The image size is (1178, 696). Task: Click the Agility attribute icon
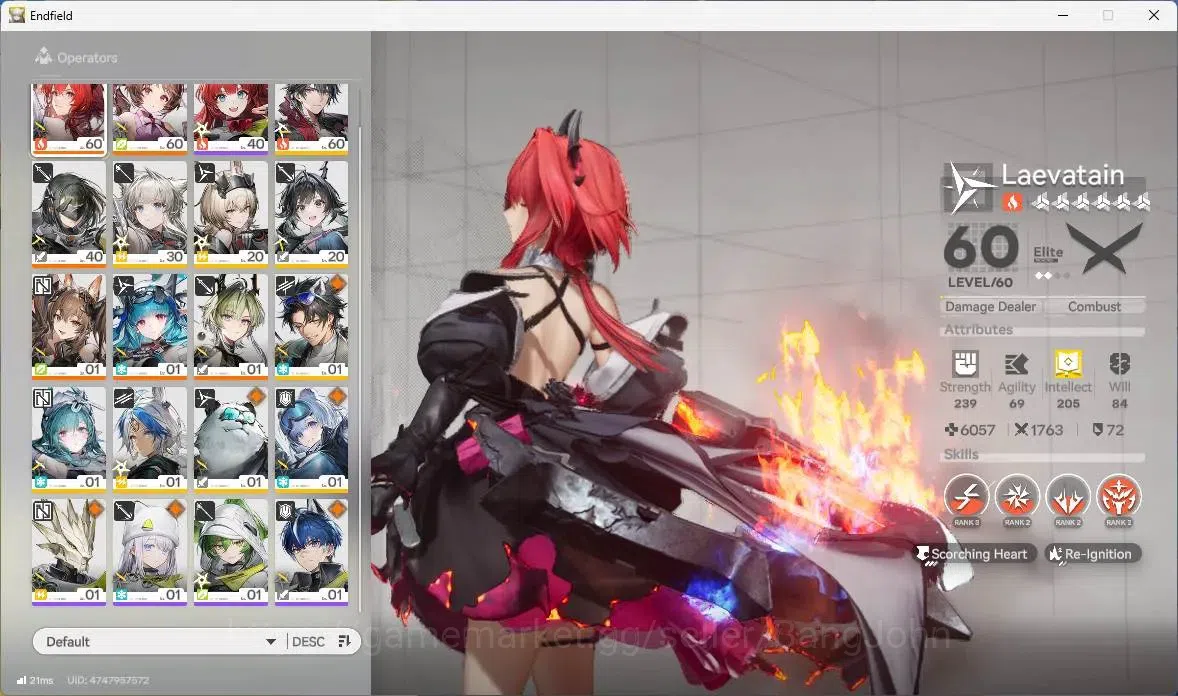(1016, 364)
